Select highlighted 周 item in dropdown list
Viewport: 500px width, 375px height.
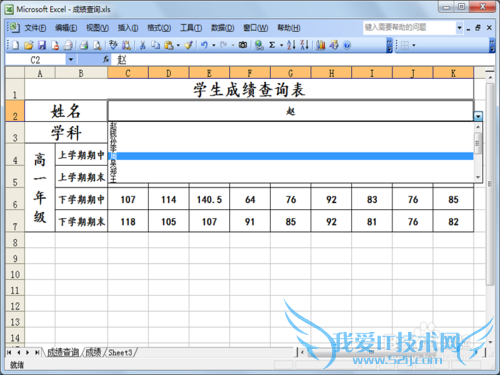[291, 156]
